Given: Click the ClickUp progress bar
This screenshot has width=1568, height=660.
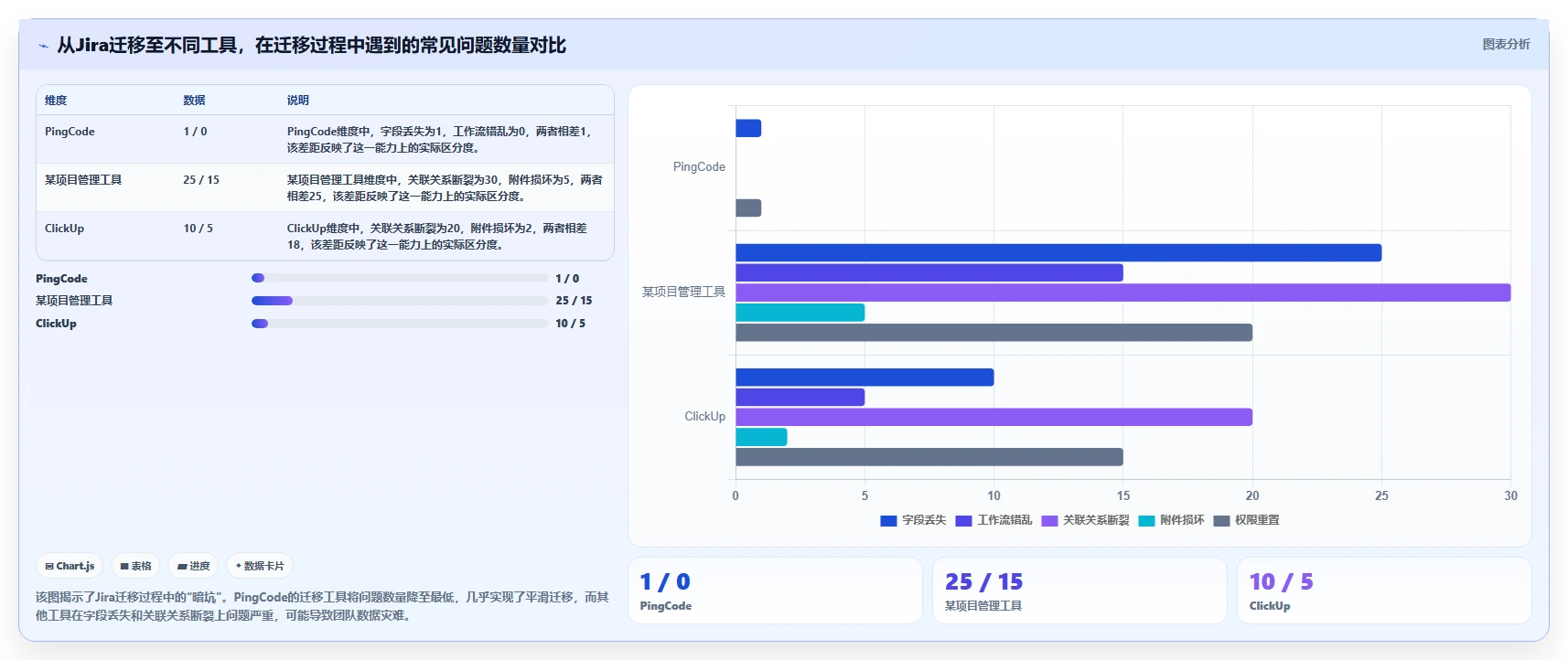Looking at the screenshot, I should click(400, 323).
